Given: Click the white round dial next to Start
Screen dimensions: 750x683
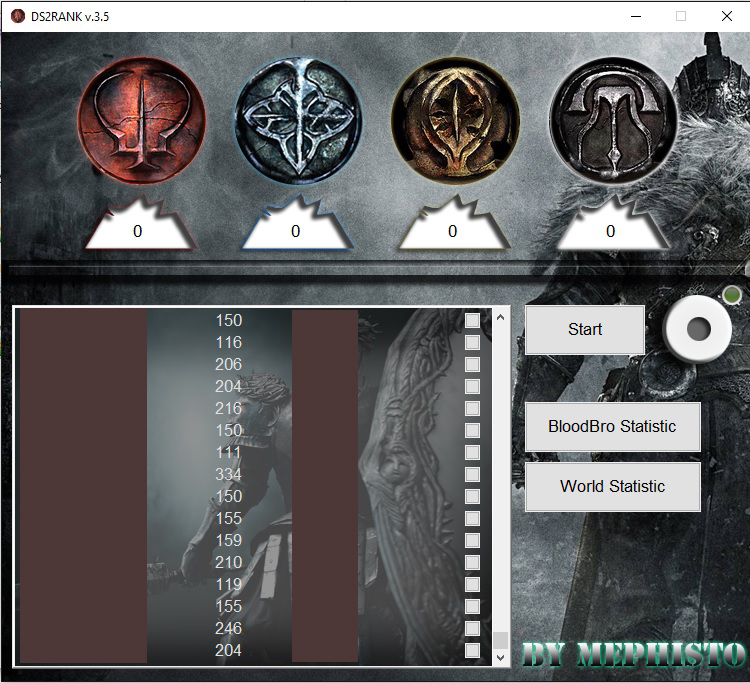Looking at the screenshot, I should 698,329.
